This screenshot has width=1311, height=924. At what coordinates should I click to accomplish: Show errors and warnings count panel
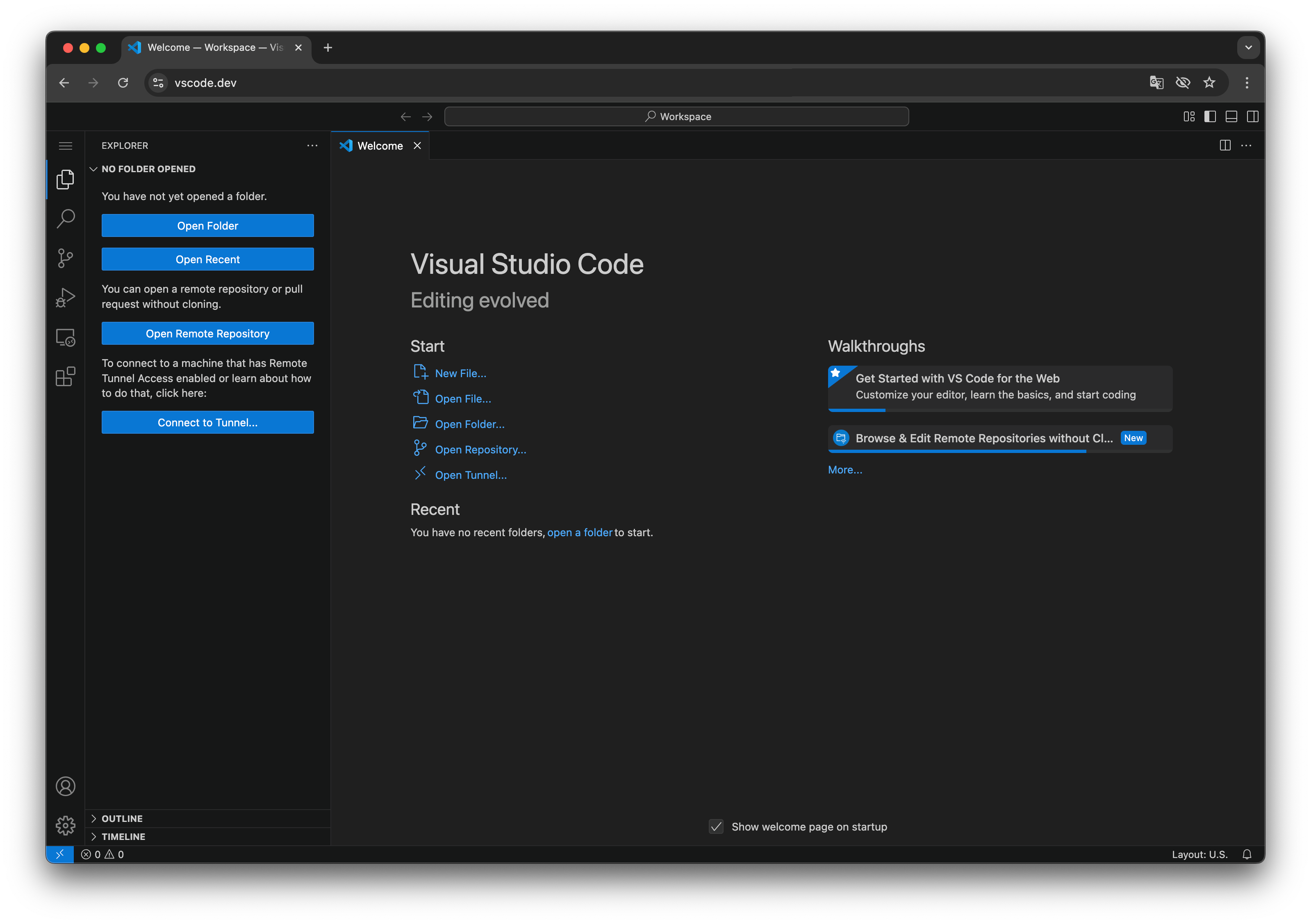click(103, 854)
